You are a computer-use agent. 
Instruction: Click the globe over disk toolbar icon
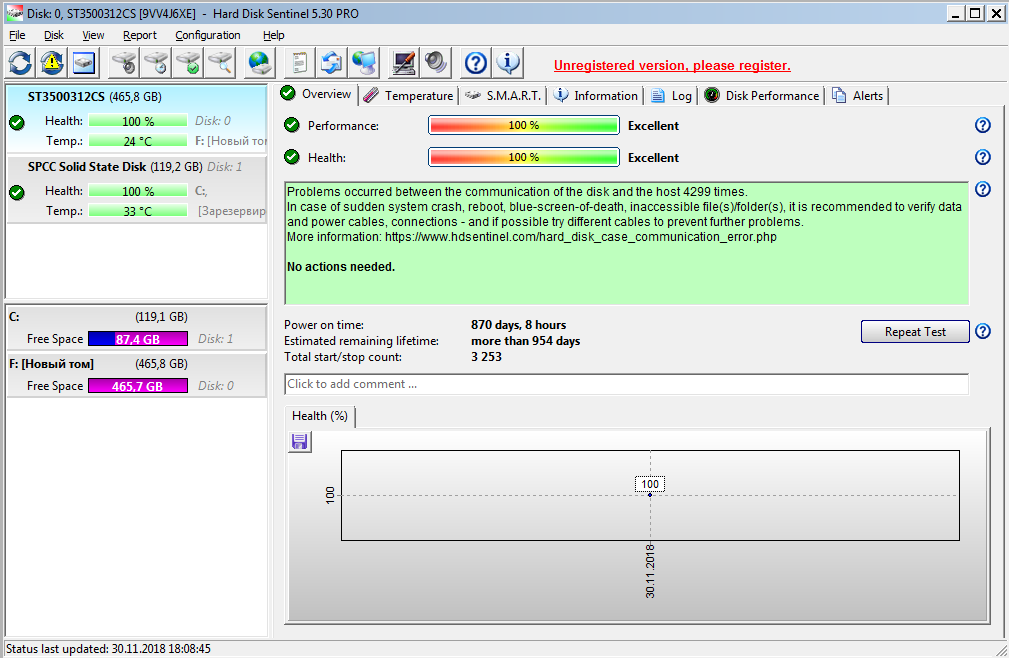pyautogui.click(x=260, y=63)
